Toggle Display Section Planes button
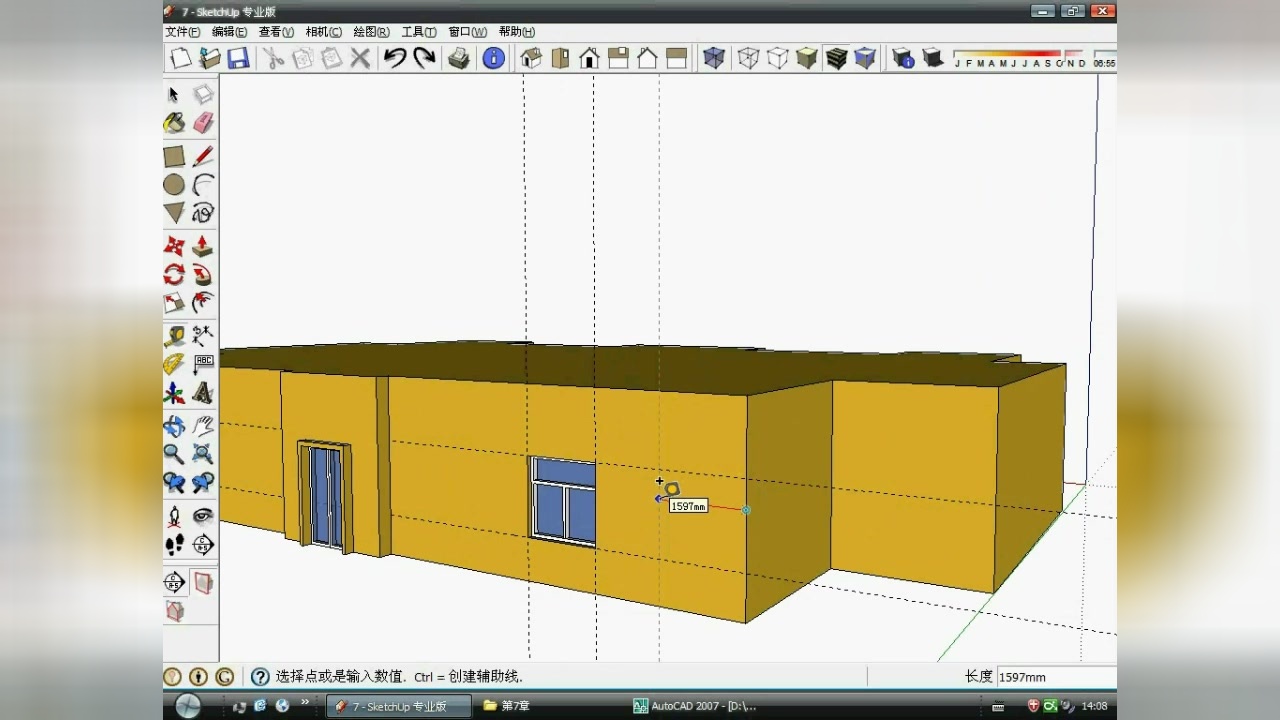Screen dimensions: 1280x720 pos(203,582)
